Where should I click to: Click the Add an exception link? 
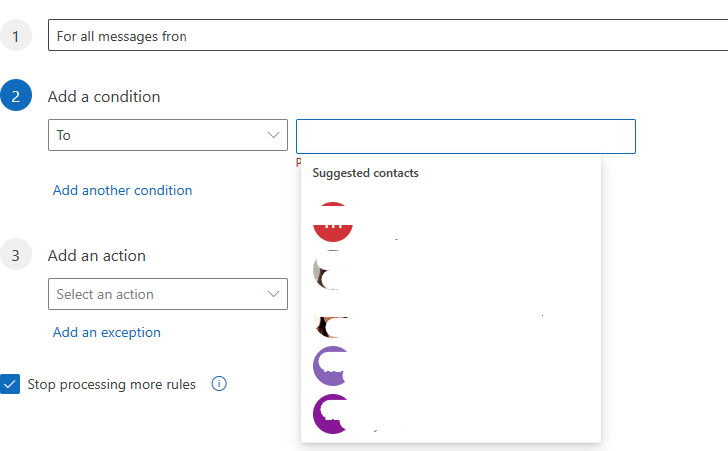click(x=106, y=332)
